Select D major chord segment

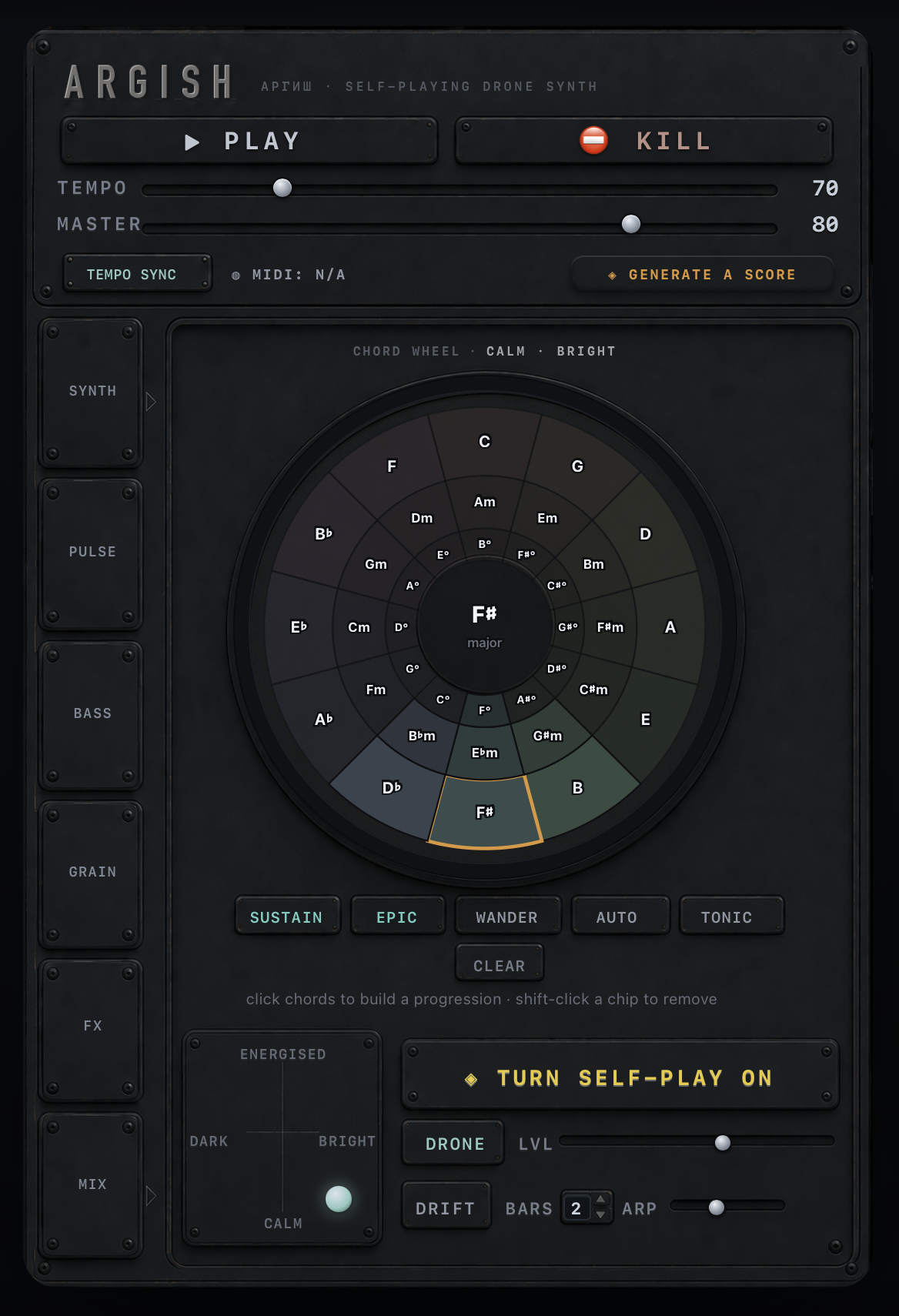645,534
